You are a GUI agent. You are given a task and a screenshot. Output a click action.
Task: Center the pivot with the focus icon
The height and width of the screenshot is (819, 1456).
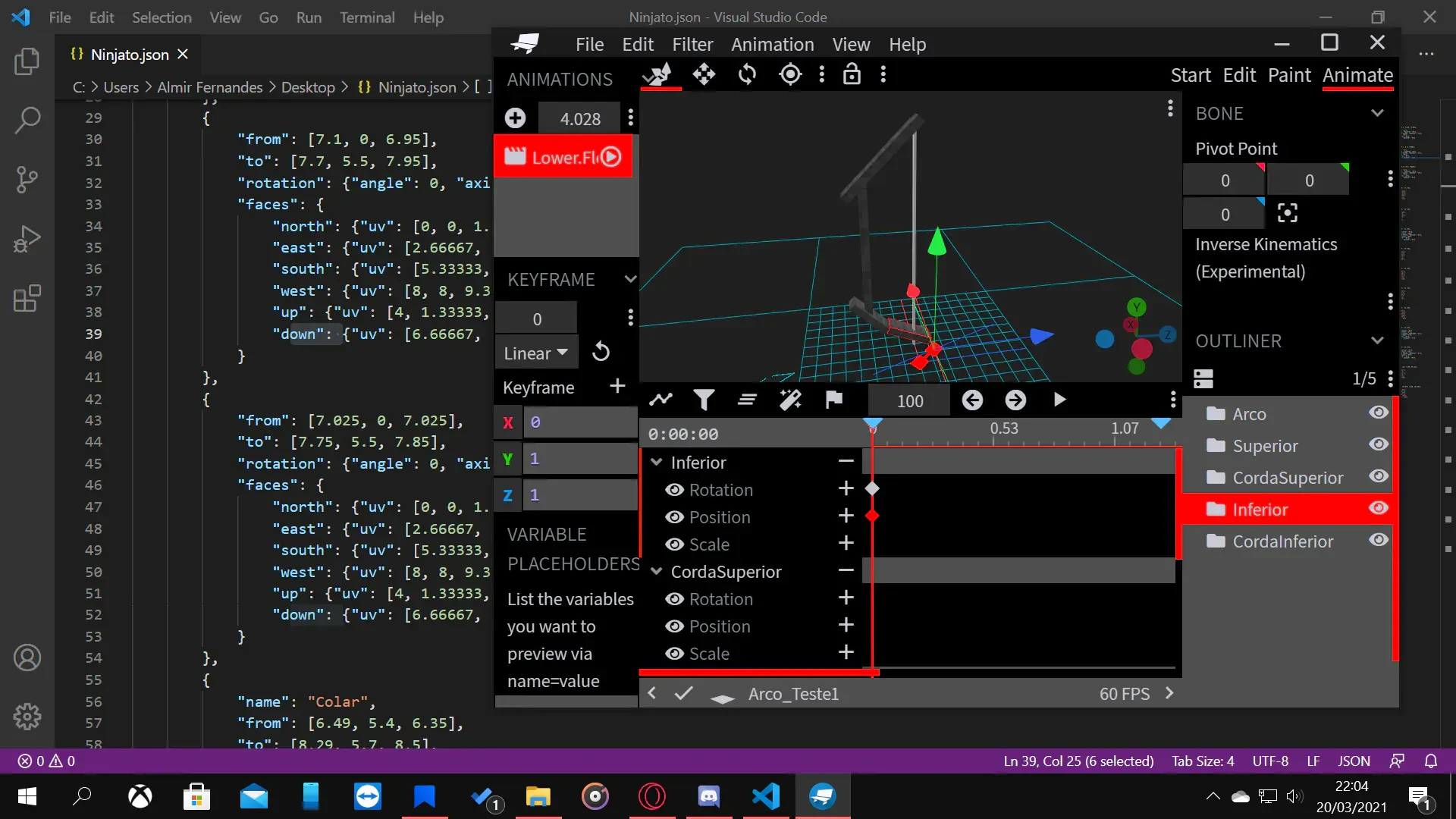coord(1288,213)
